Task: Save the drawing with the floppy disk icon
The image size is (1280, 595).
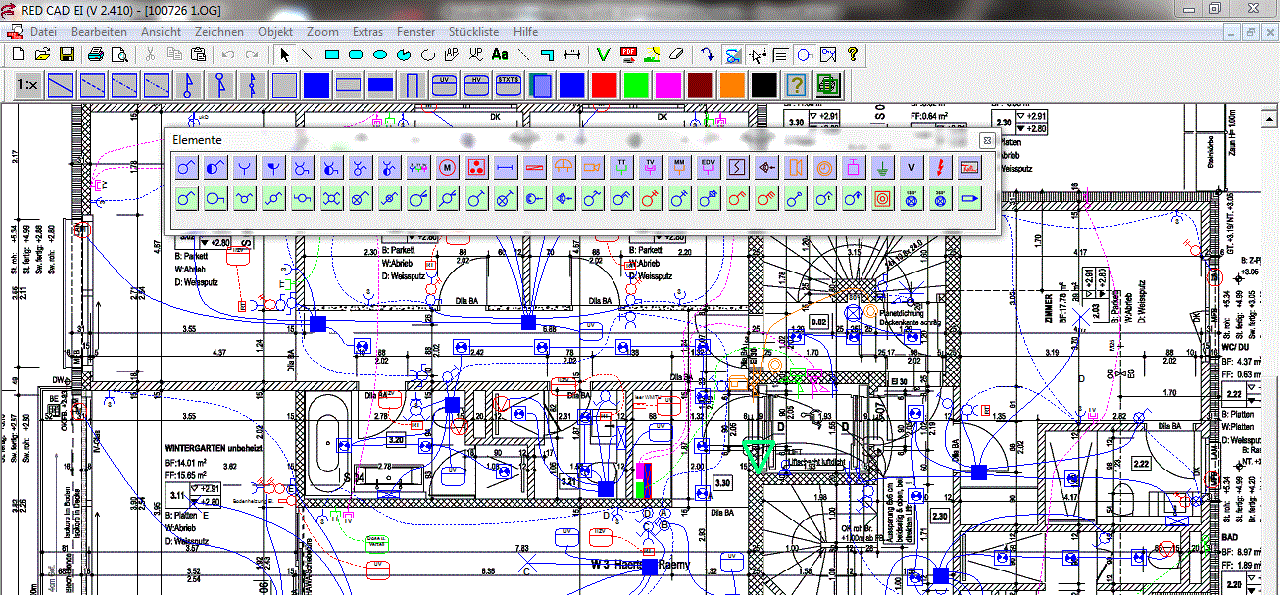Action: pyautogui.click(x=67, y=54)
